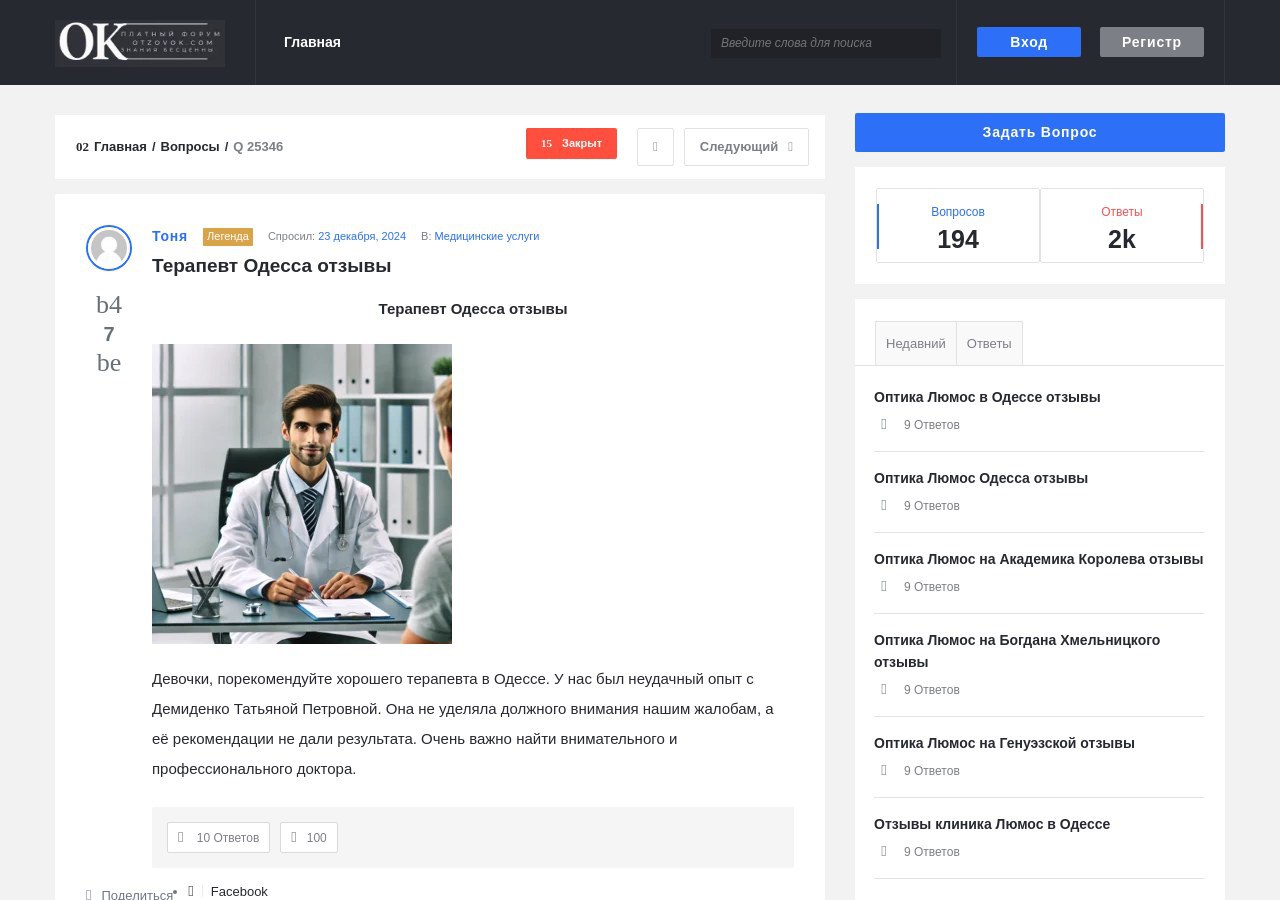Open Оптика Люмос на Генуэзской отзывы
Screen dimensions: 1280x900
pos(1004,743)
